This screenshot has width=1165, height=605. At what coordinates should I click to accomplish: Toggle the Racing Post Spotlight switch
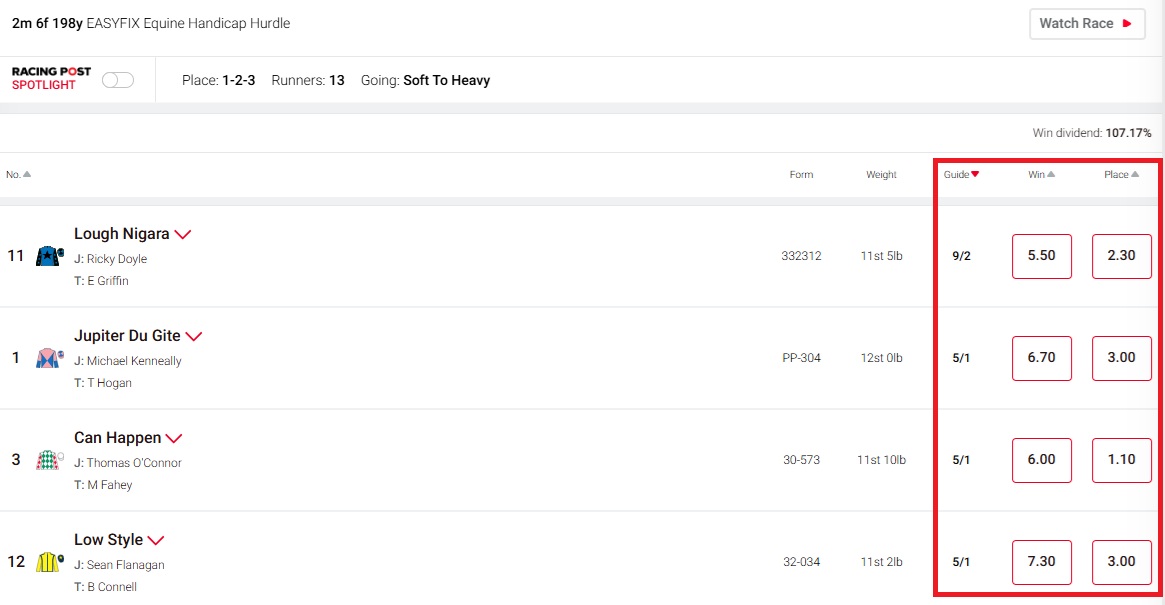[118, 80]
